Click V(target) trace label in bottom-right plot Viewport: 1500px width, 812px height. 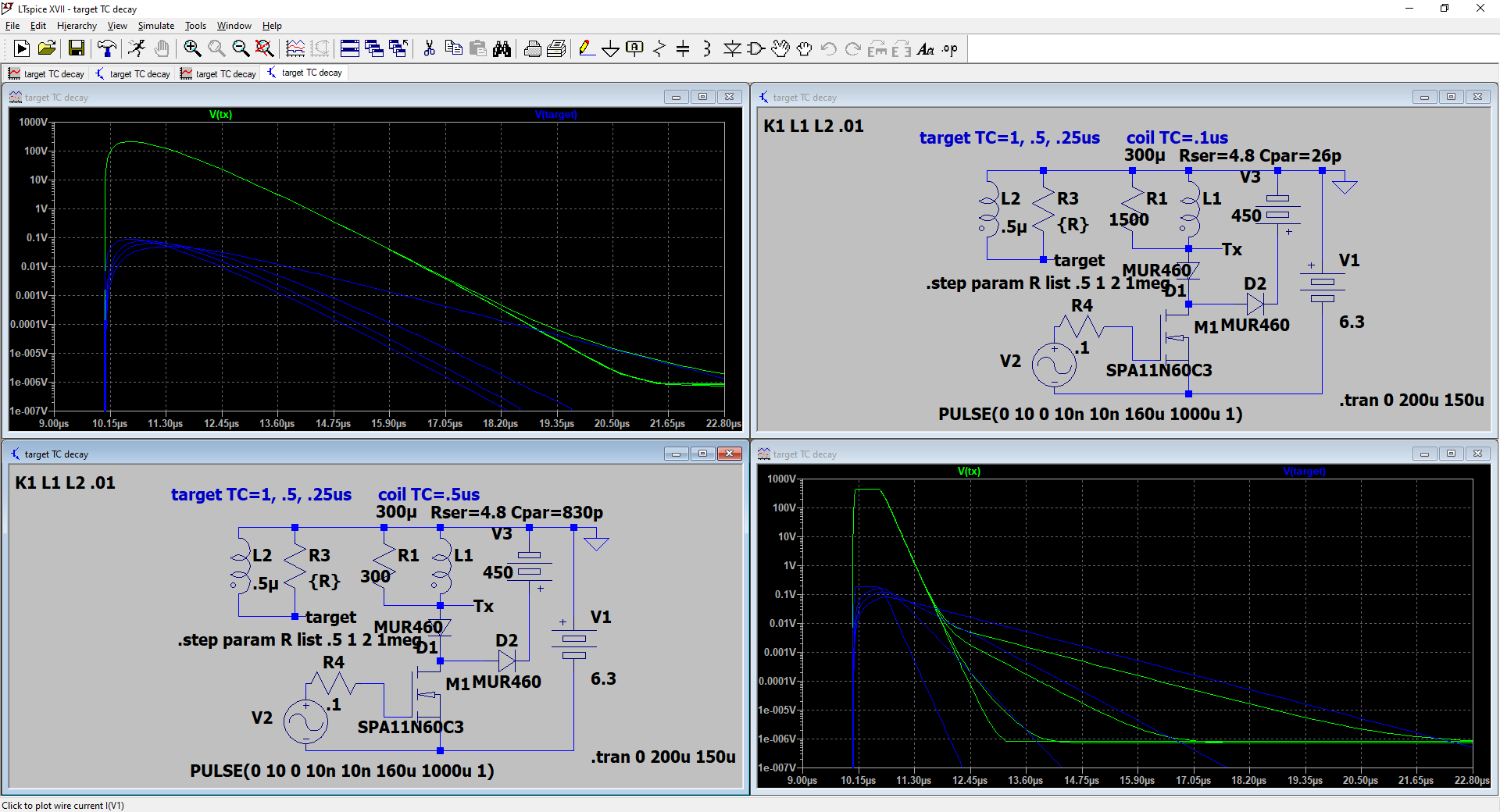click(1304, 472)
